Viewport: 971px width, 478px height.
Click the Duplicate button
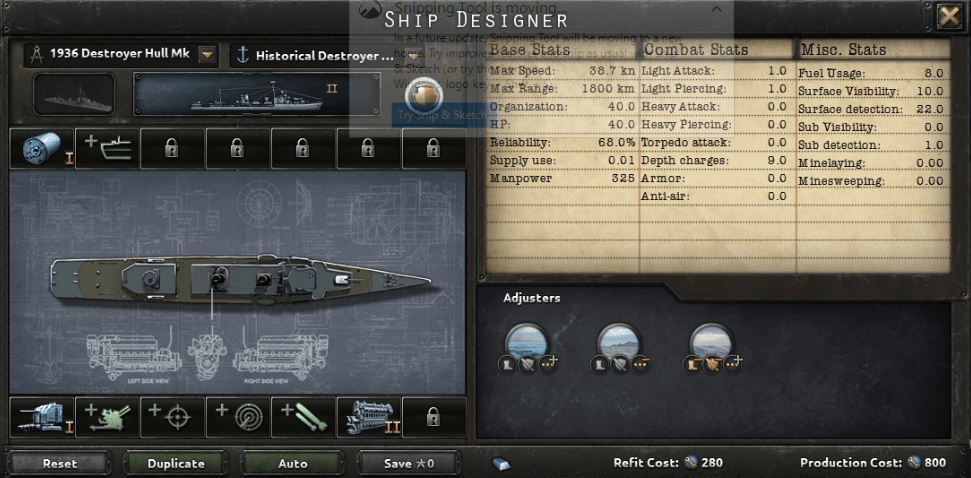tap(176, 463)
